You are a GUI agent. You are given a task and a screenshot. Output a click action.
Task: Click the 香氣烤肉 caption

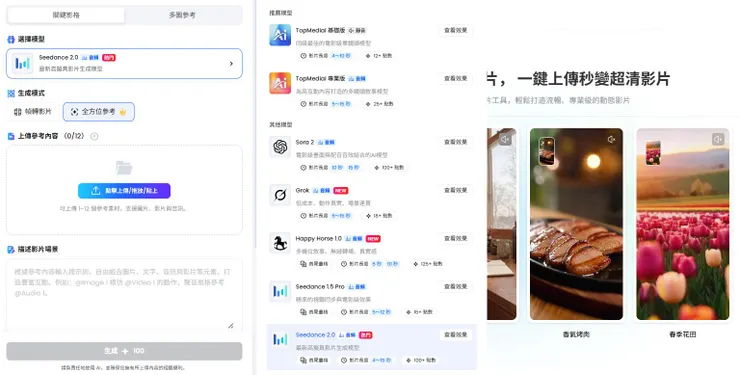pos(576,334)
